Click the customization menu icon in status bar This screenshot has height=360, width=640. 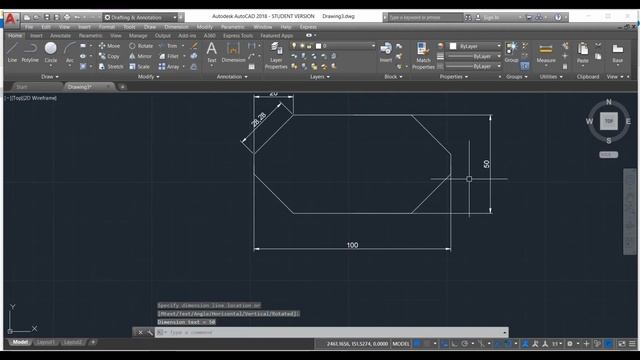point(632,344)
